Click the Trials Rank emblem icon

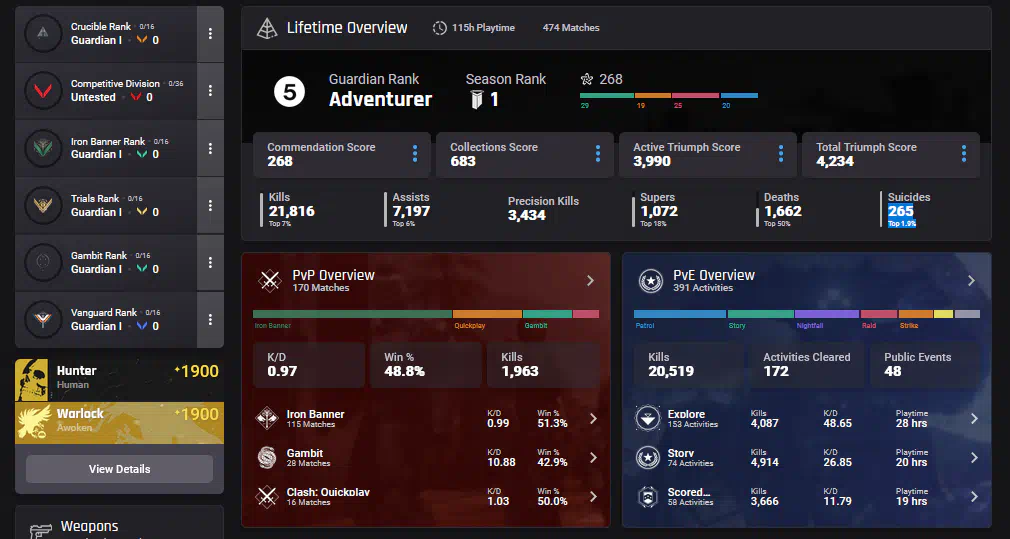pyautogui.click(x=43, y=205)
